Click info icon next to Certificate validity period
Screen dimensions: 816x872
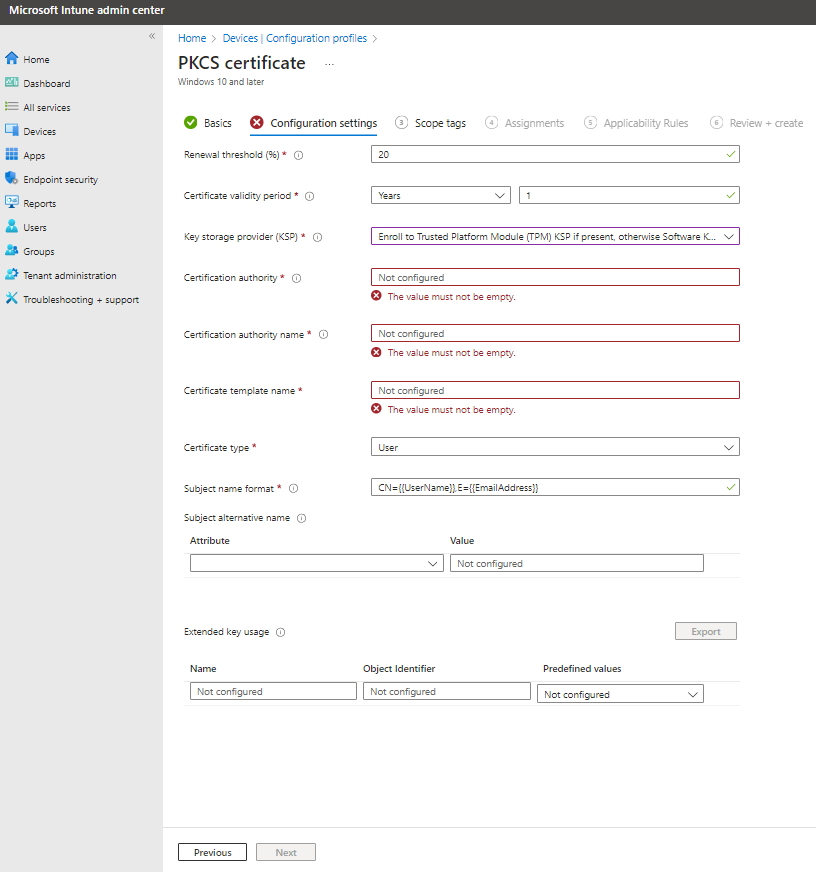pyautogui.click(x=310, y=196)
